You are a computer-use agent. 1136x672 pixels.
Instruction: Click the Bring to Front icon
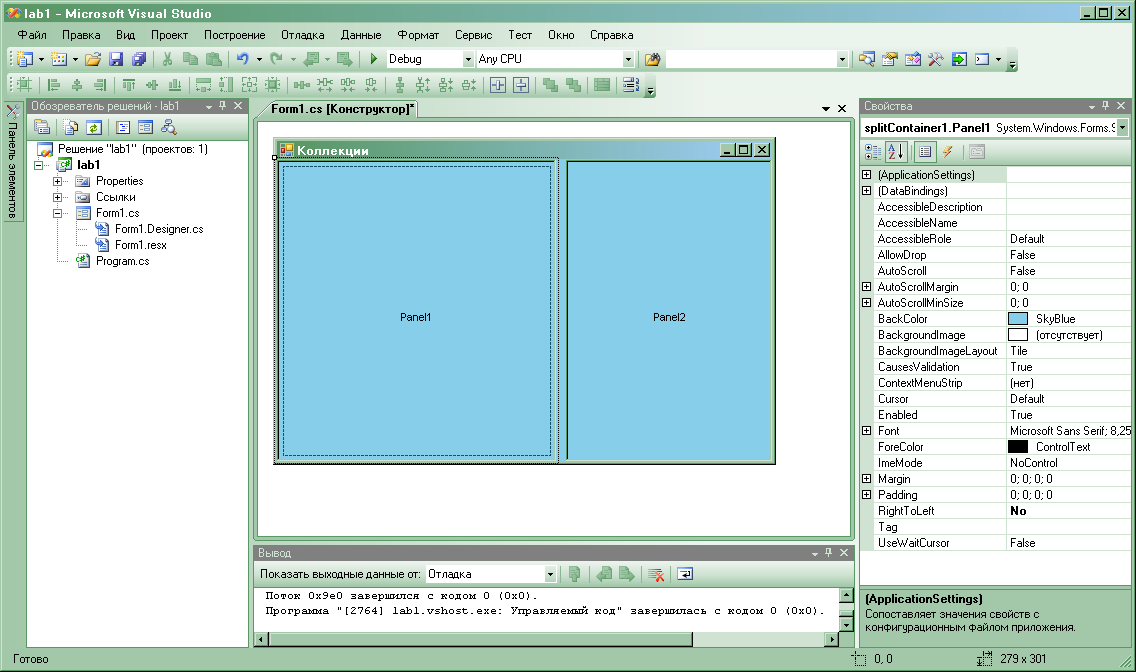pyautogui.click(x=550, y=85)
